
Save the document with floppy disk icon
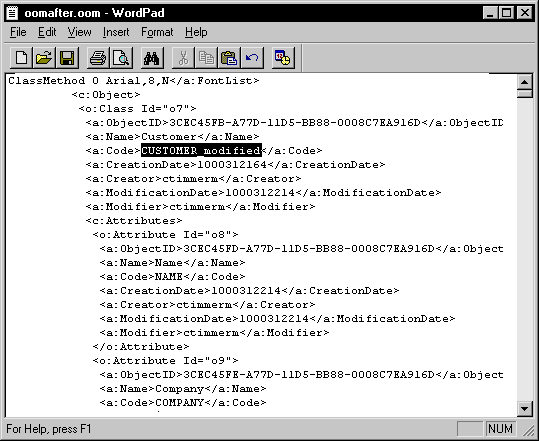(67, 58)
